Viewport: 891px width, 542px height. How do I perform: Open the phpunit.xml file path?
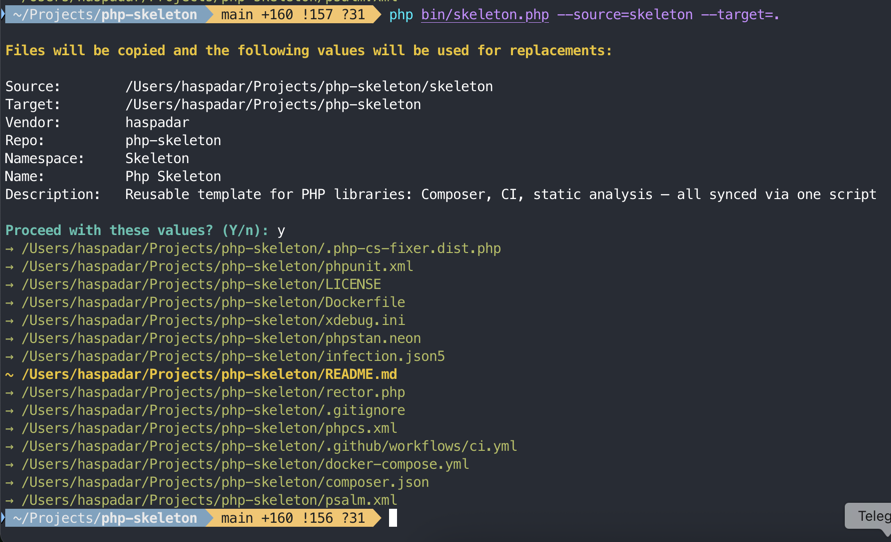(x=217, y=267)
